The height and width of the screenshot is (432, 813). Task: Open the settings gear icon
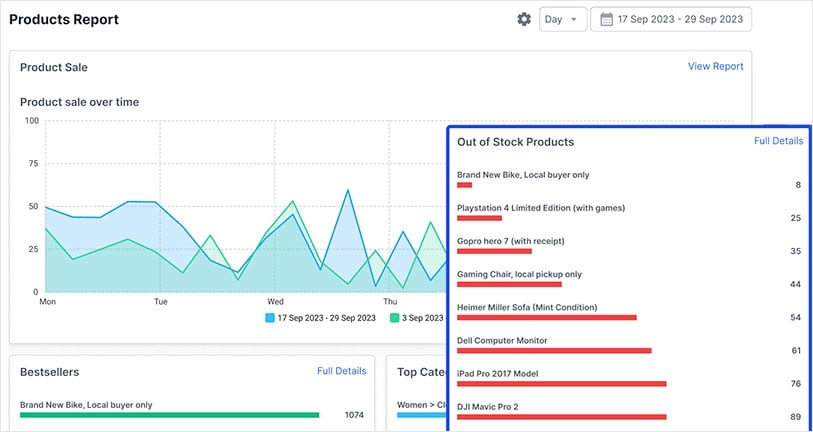pyautogui.click(x=524, y=19)
